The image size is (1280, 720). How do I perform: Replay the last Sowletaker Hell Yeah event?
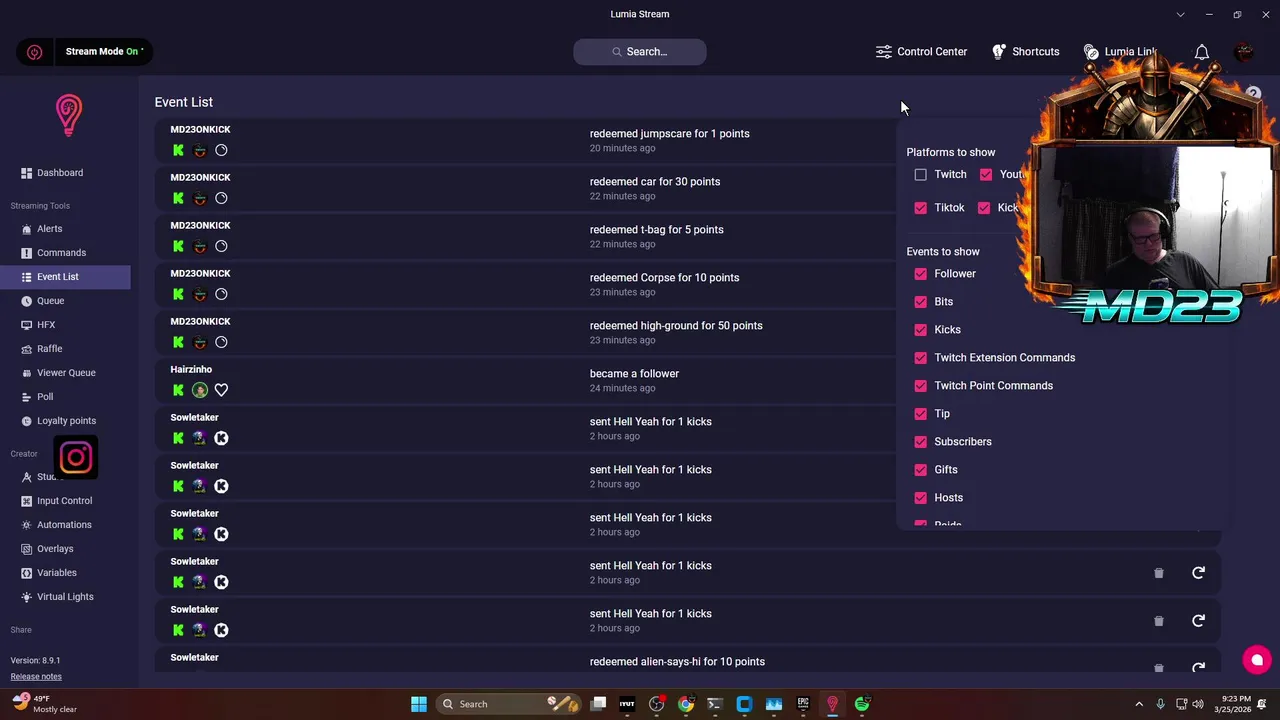[1198, 621]
